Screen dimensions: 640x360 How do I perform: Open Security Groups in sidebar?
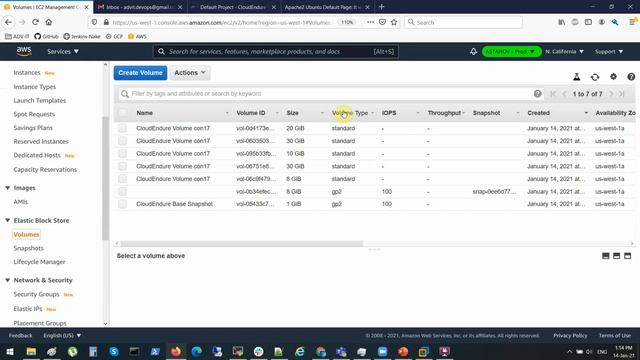pos(36,294)
